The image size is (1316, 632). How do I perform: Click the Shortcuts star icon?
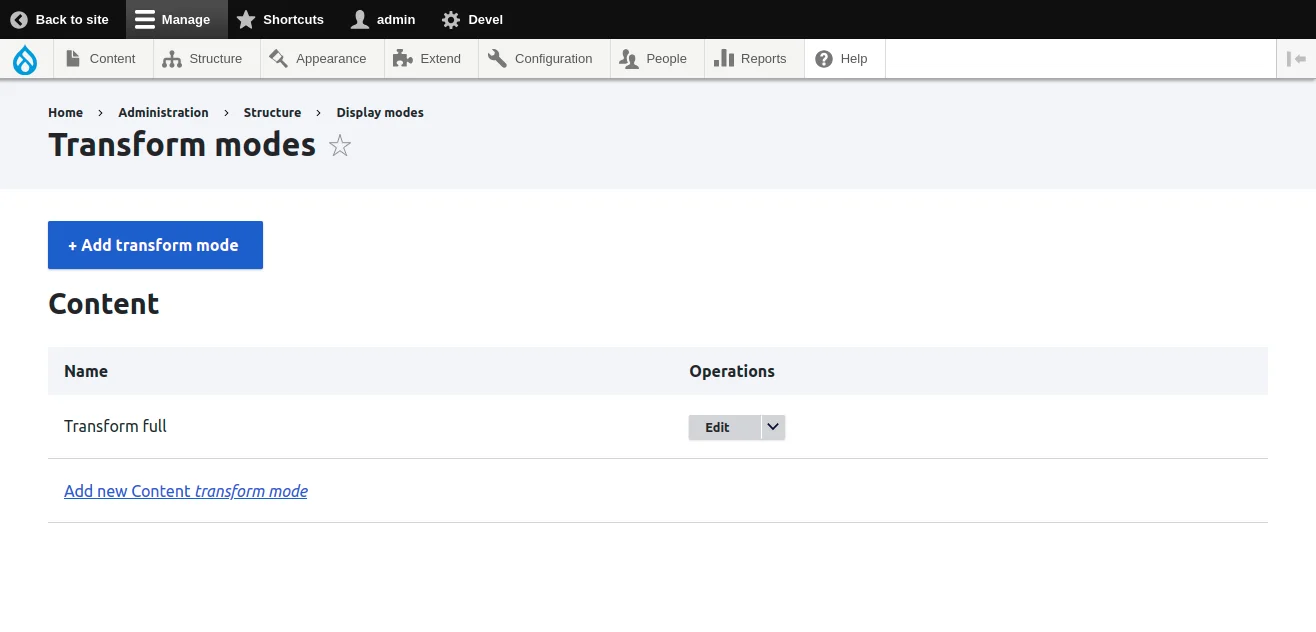246,19
